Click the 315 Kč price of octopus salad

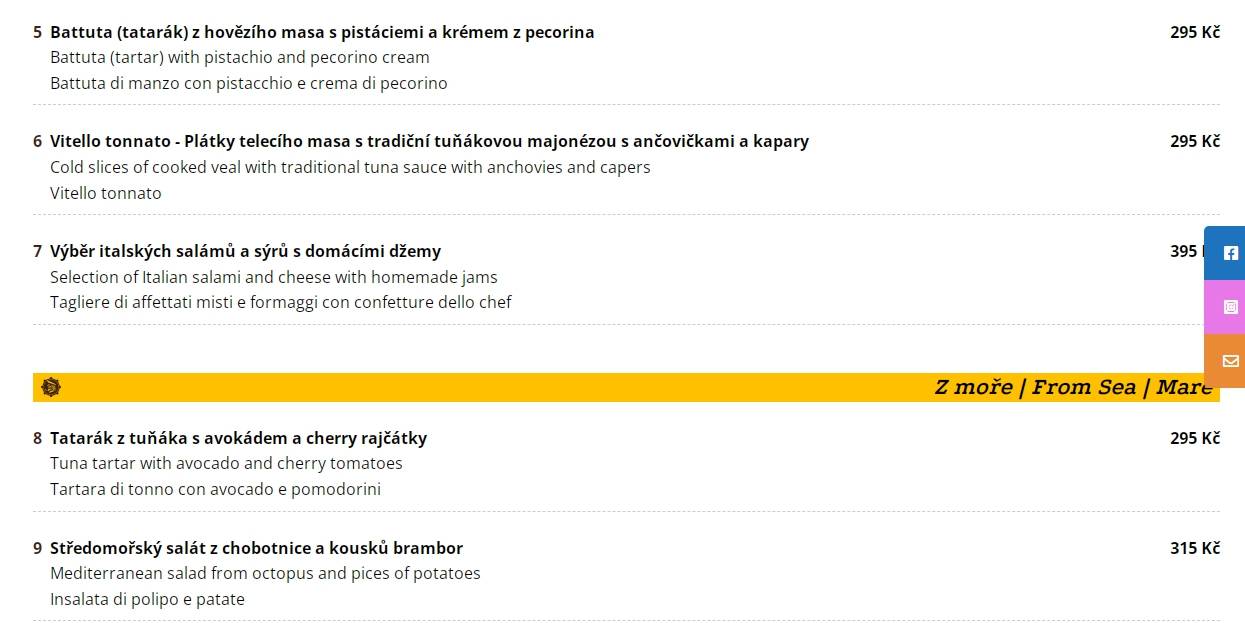1195,548
